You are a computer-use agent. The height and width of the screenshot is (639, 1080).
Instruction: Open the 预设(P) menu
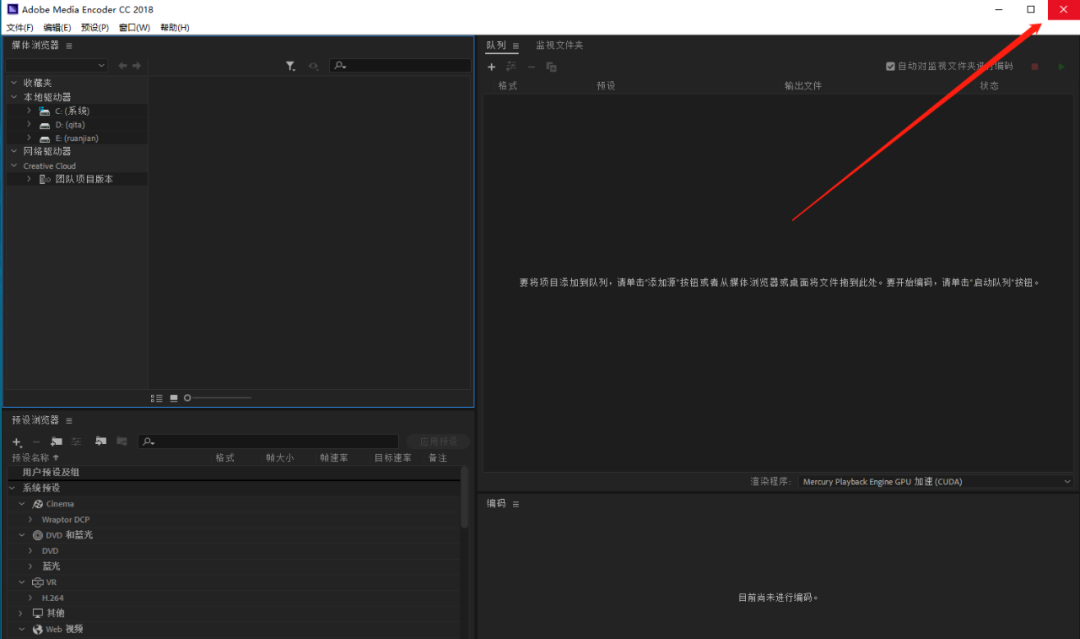click(95, 28)
